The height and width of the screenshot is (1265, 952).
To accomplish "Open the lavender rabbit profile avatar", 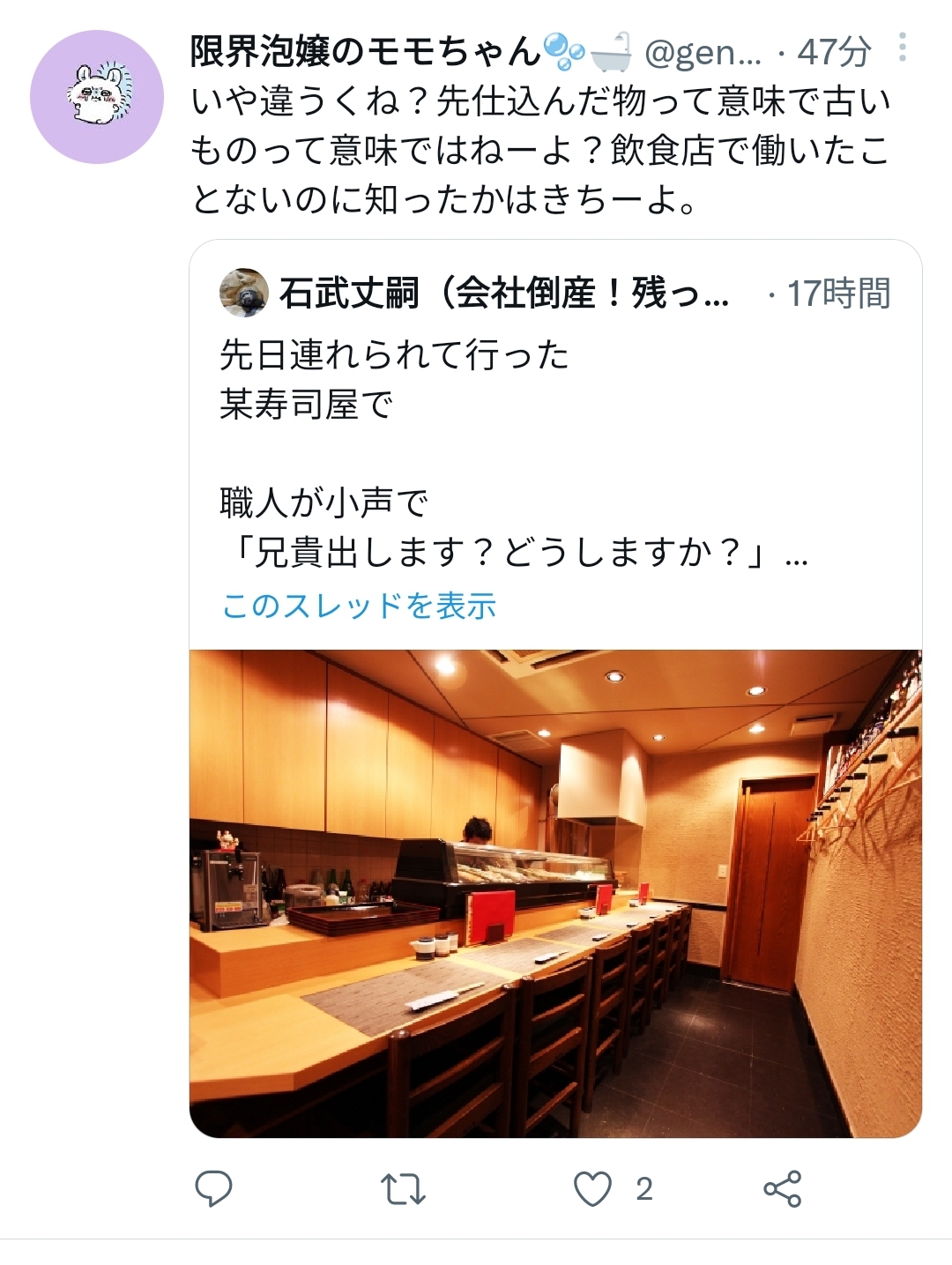I will point(97,97).
